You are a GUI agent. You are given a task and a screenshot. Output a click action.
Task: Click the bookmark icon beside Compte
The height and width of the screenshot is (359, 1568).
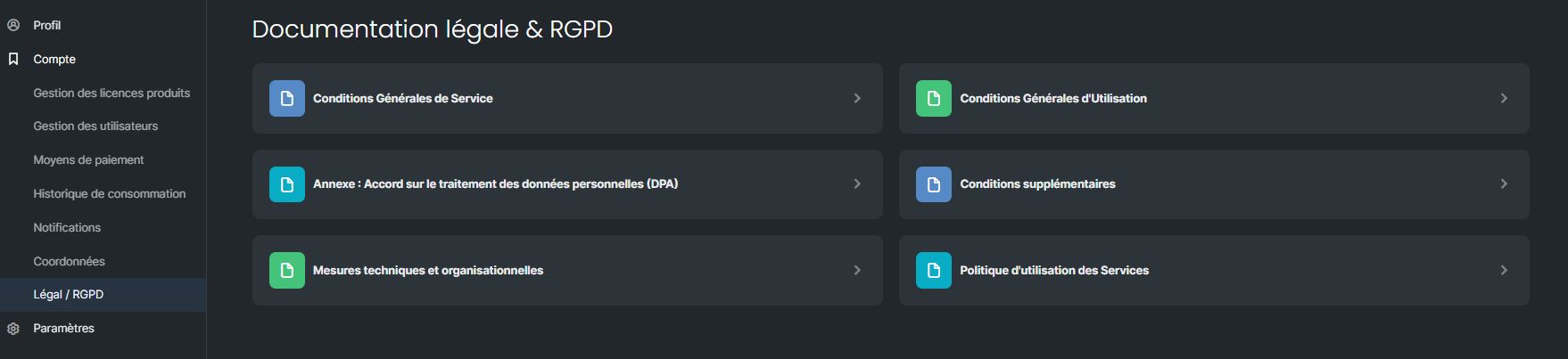coord(13,59)
